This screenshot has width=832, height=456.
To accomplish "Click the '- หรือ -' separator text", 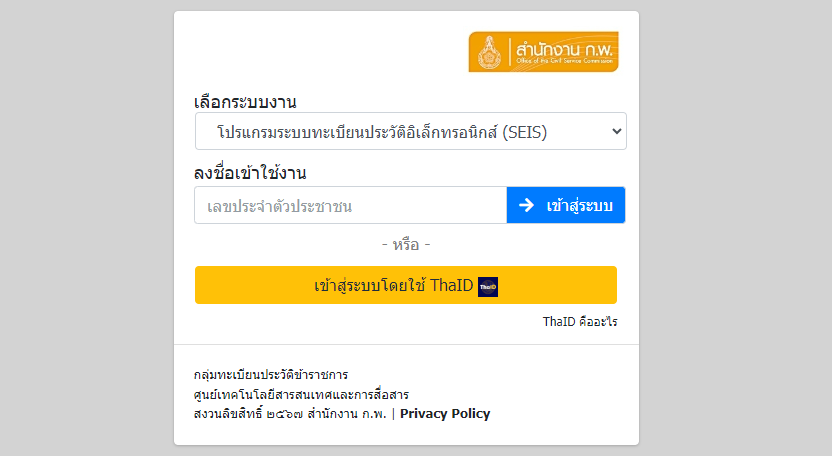I will point(406,245).
